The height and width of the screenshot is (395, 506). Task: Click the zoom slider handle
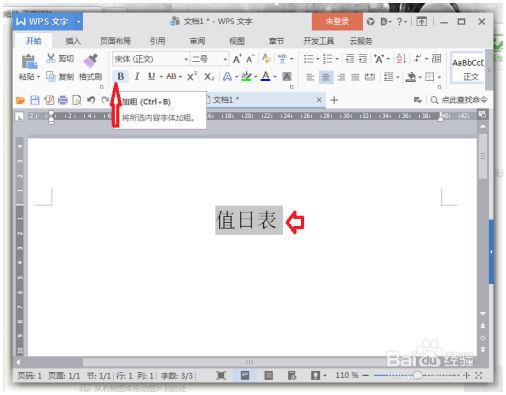[417, 376]
